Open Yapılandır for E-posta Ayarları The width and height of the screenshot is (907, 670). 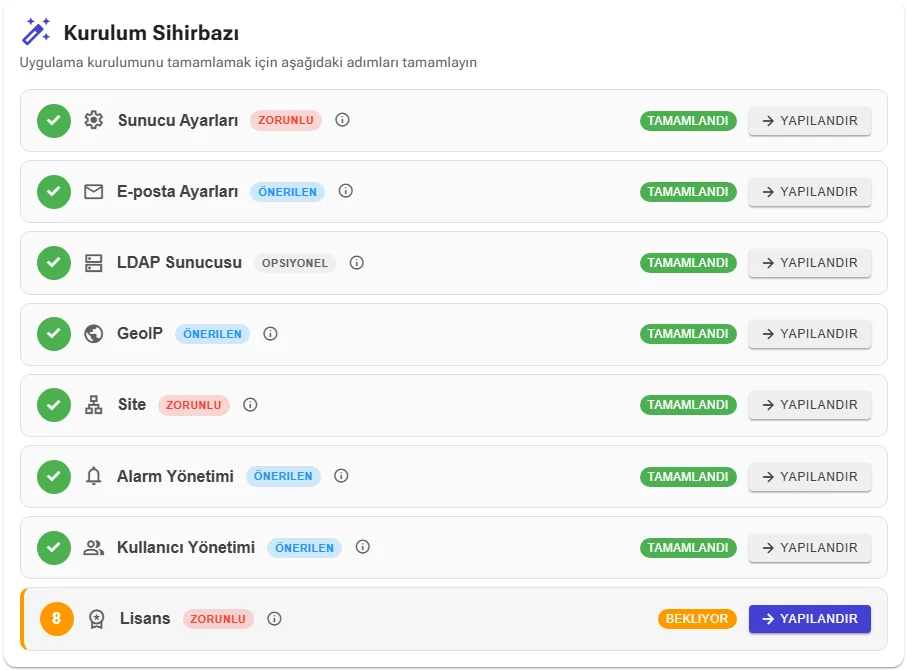point(810,192)
